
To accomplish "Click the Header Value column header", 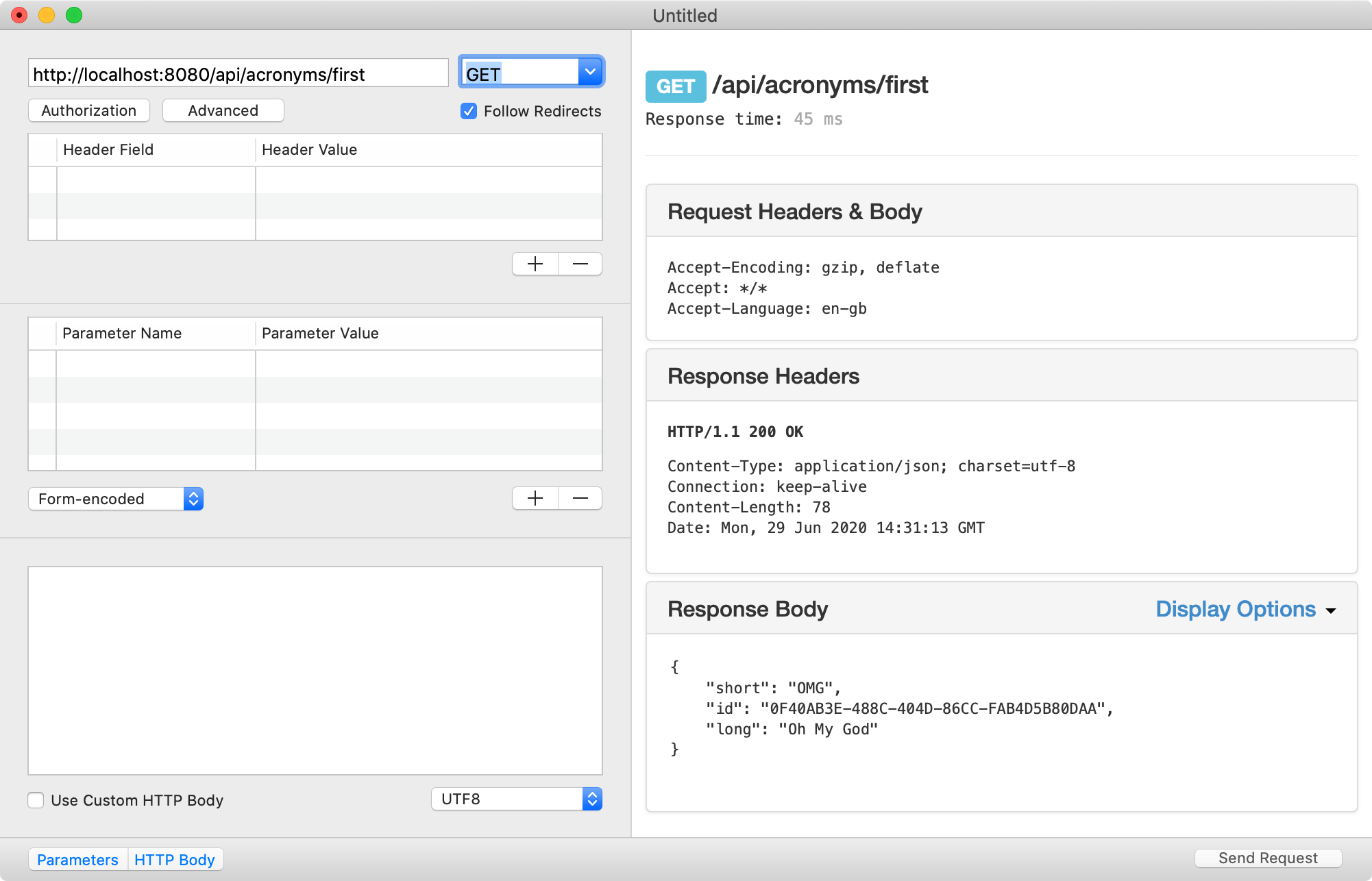I will pyautogui.click(x=429, y=149).
